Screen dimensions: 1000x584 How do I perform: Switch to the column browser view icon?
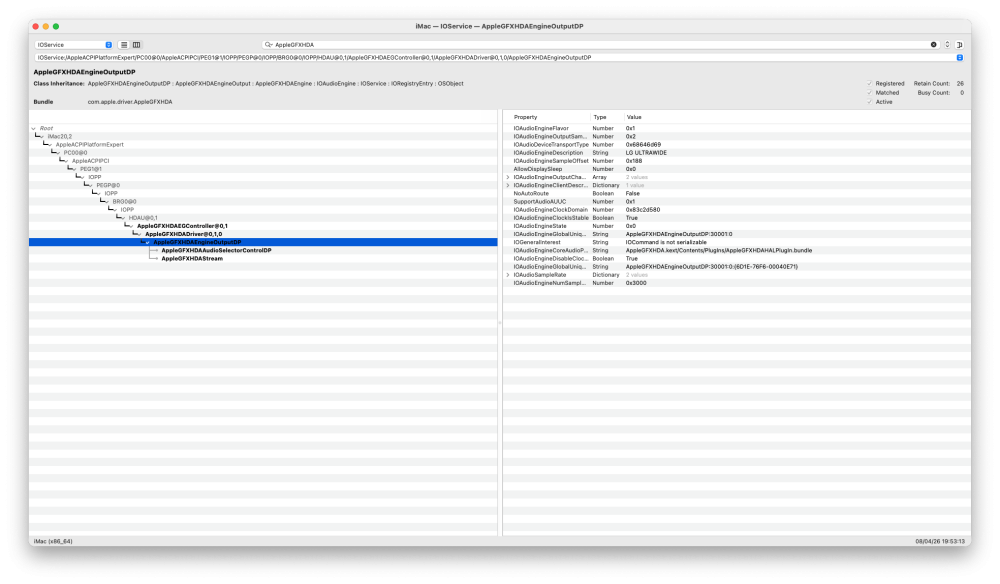point(136,45)
